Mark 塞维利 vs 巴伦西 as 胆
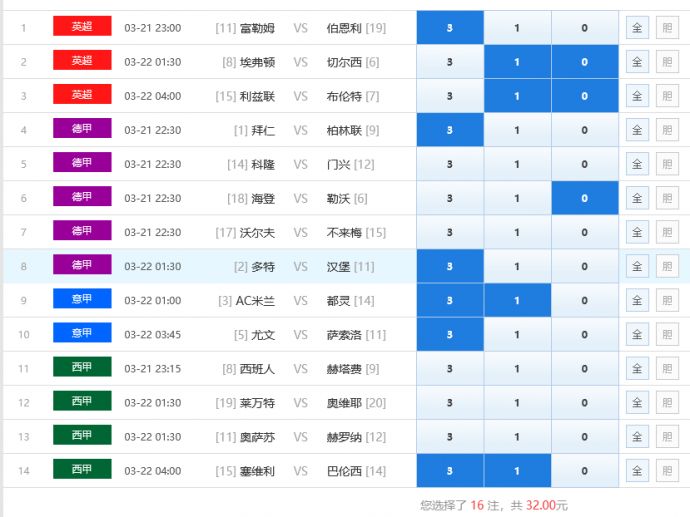The width and height of the screenshot is (690, 517). (667, 471)
